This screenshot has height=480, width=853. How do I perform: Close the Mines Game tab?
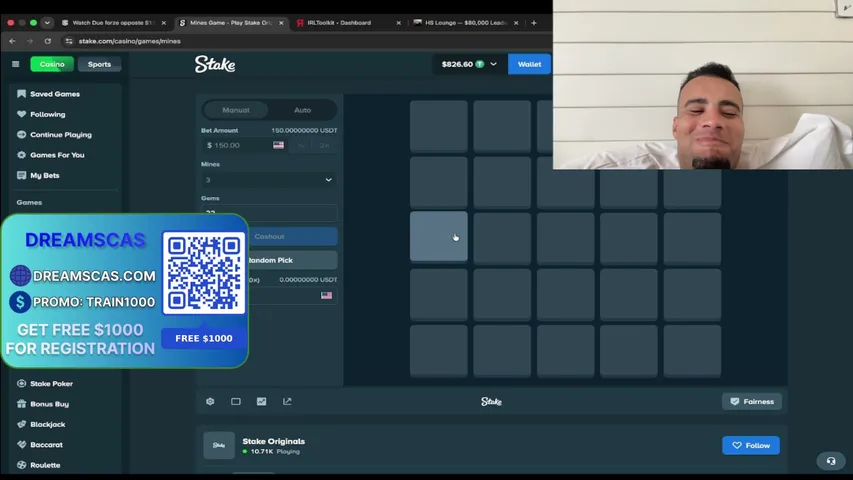click(x=281, y=23)
